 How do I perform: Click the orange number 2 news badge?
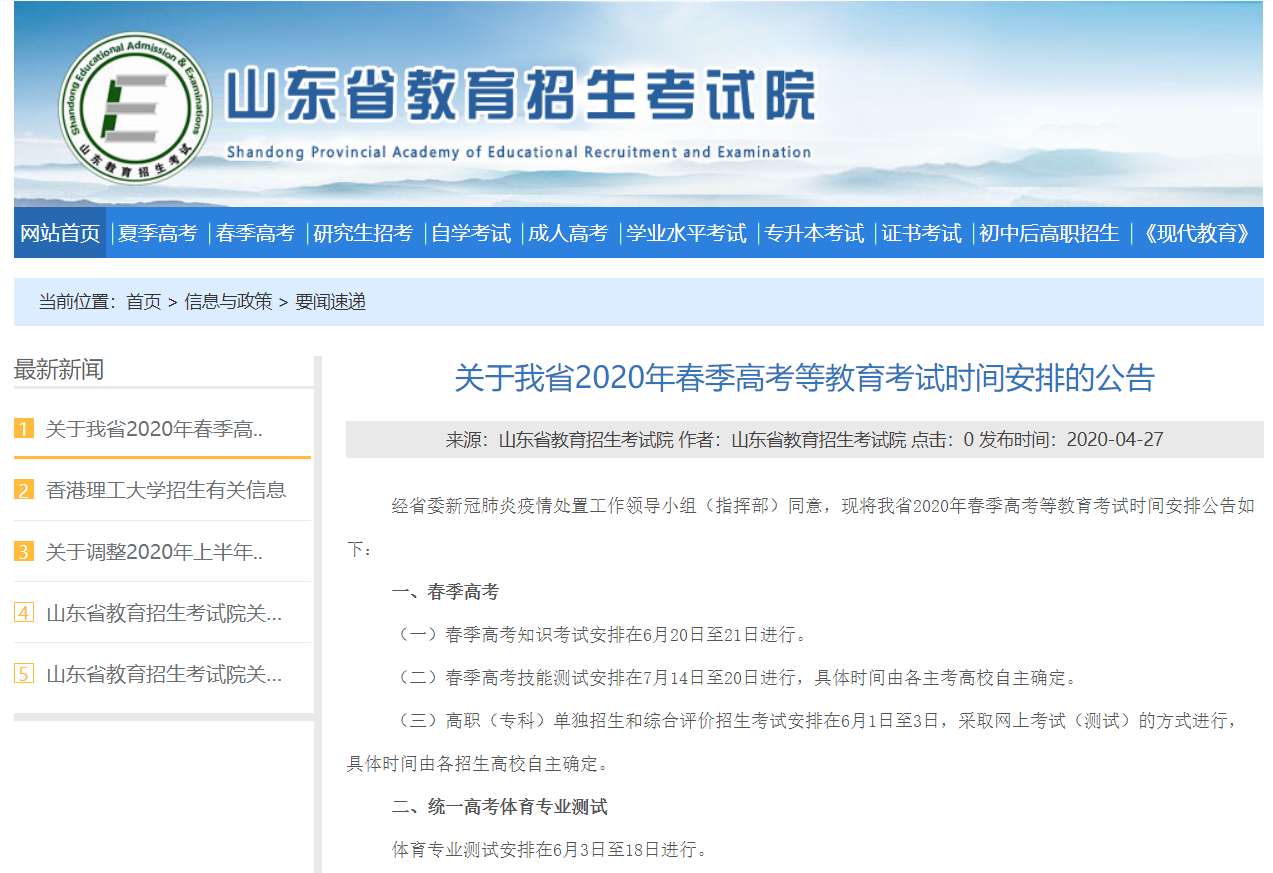click(24, 490)
